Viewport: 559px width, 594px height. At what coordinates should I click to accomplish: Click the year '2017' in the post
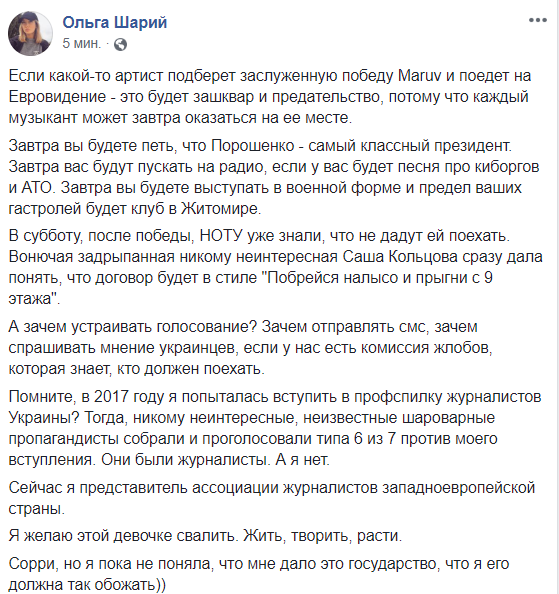110,397
